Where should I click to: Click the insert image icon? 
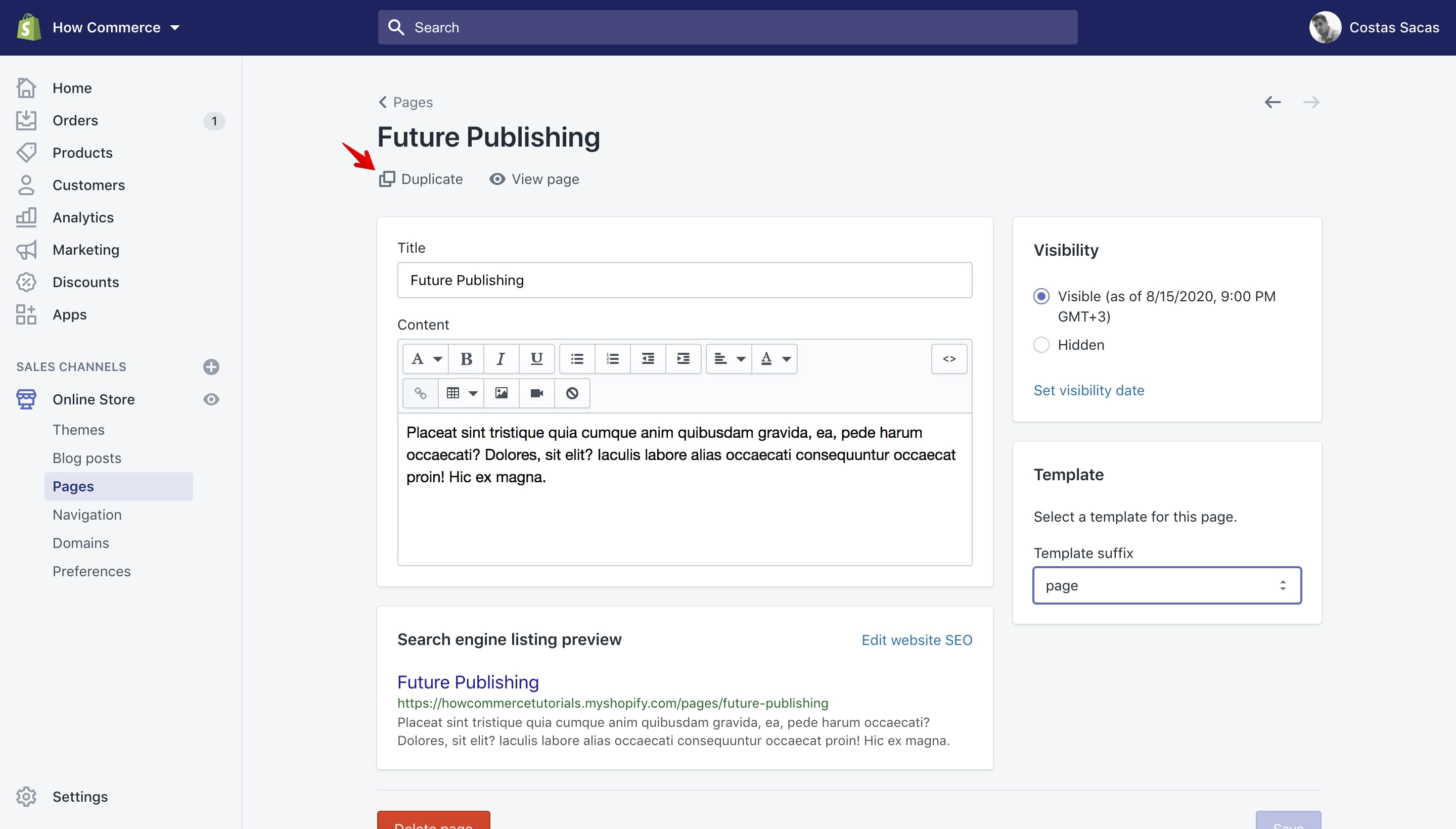click(501, 393)
